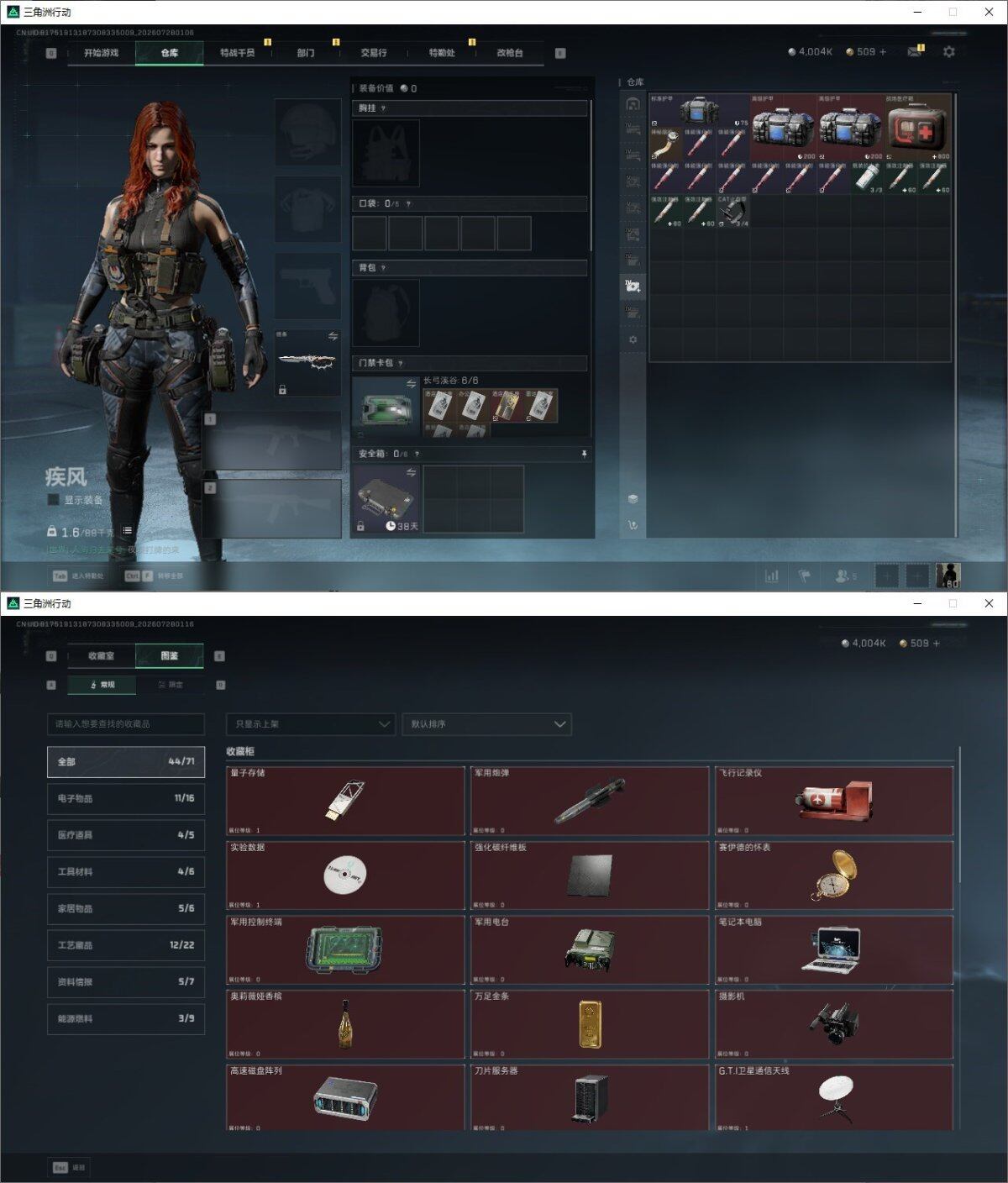Select the 电子物品 11/16 category
Viewport: 1008px width, 1183px height.
[x=126, y=798]
